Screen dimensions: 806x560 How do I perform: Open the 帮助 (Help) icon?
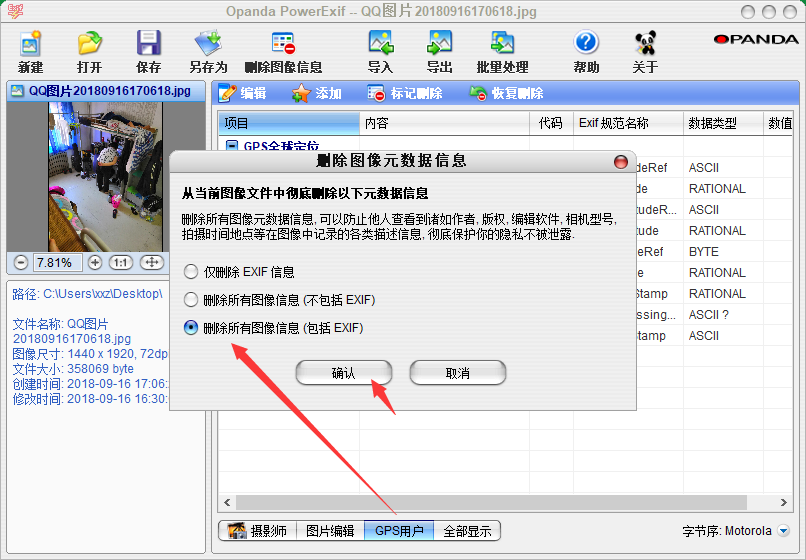[x=586, y=43]
